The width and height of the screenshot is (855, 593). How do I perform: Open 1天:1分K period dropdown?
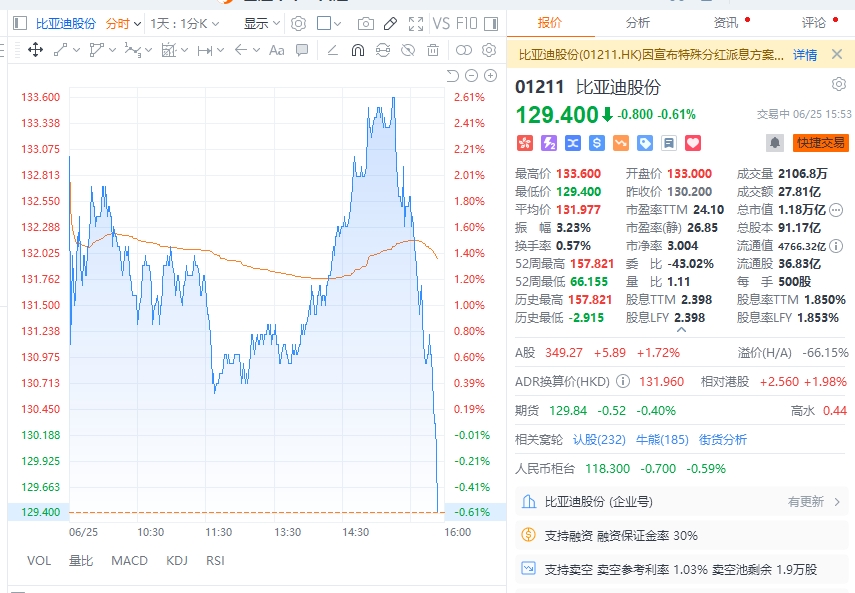(x=185, y=23)
